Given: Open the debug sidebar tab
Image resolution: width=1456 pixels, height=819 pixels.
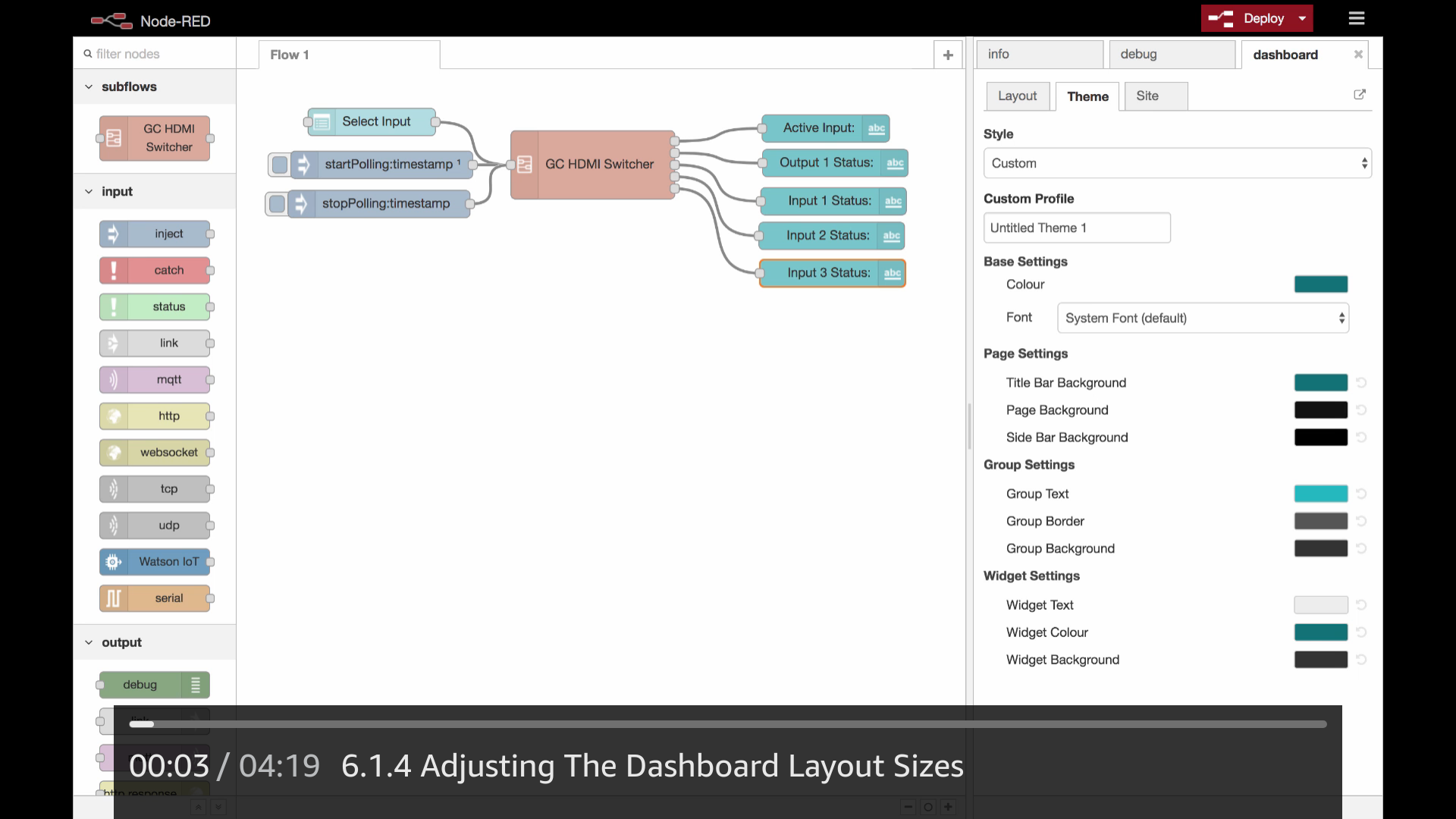Looking at the screenshot, I should 1138,55.
